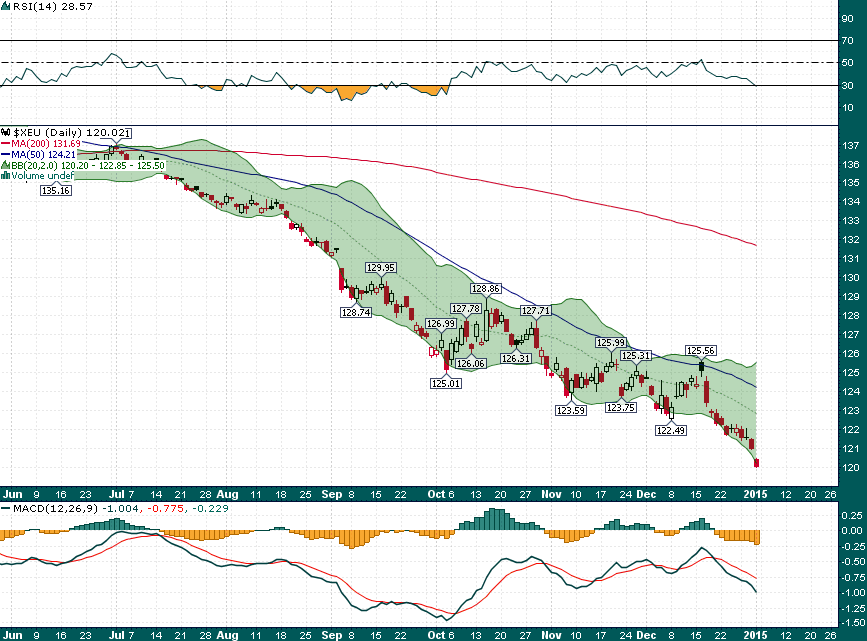Screen dimensions: 867x641
Task: Click the 135.16 low price annotation
Action: pos(55,190)
